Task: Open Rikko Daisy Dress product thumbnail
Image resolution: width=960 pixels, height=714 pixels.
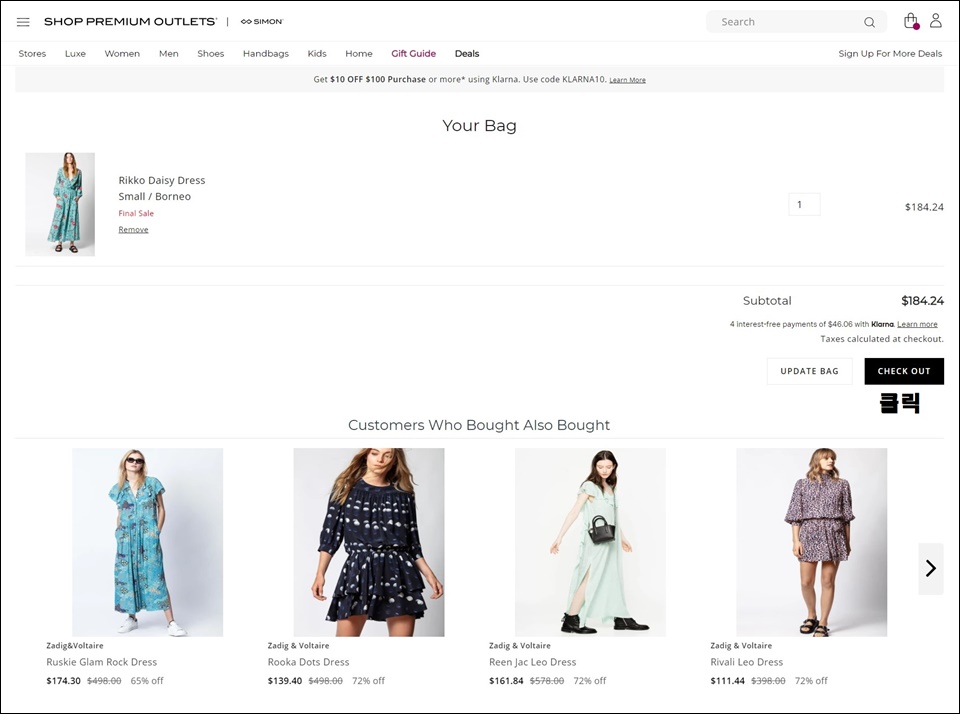Action: [60, 204]
